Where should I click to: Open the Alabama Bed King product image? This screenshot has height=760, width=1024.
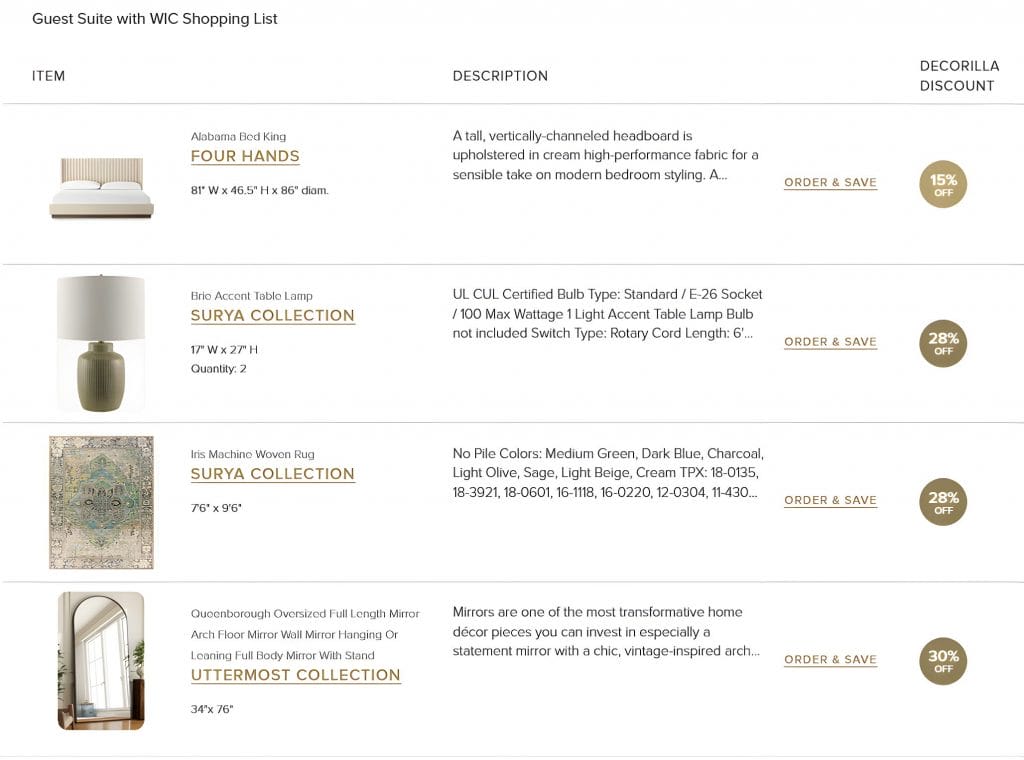[x=101, y=188]
